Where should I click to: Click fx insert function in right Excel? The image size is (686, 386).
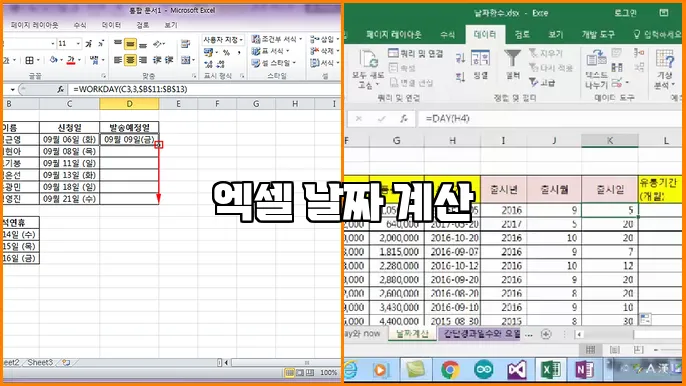(403, 119)
